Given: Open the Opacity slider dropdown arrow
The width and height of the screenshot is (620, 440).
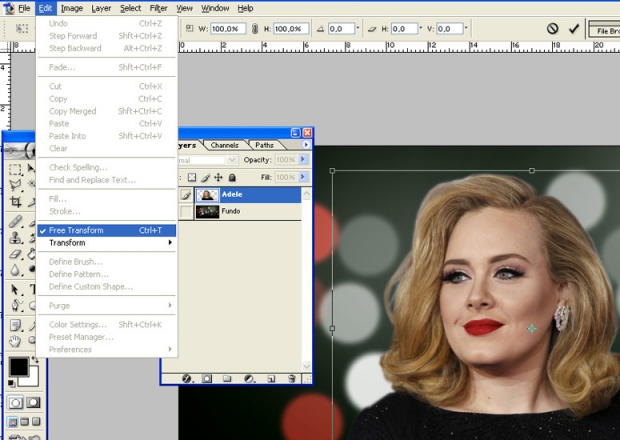Looking at the screenshot, I should tap(304, 160).
